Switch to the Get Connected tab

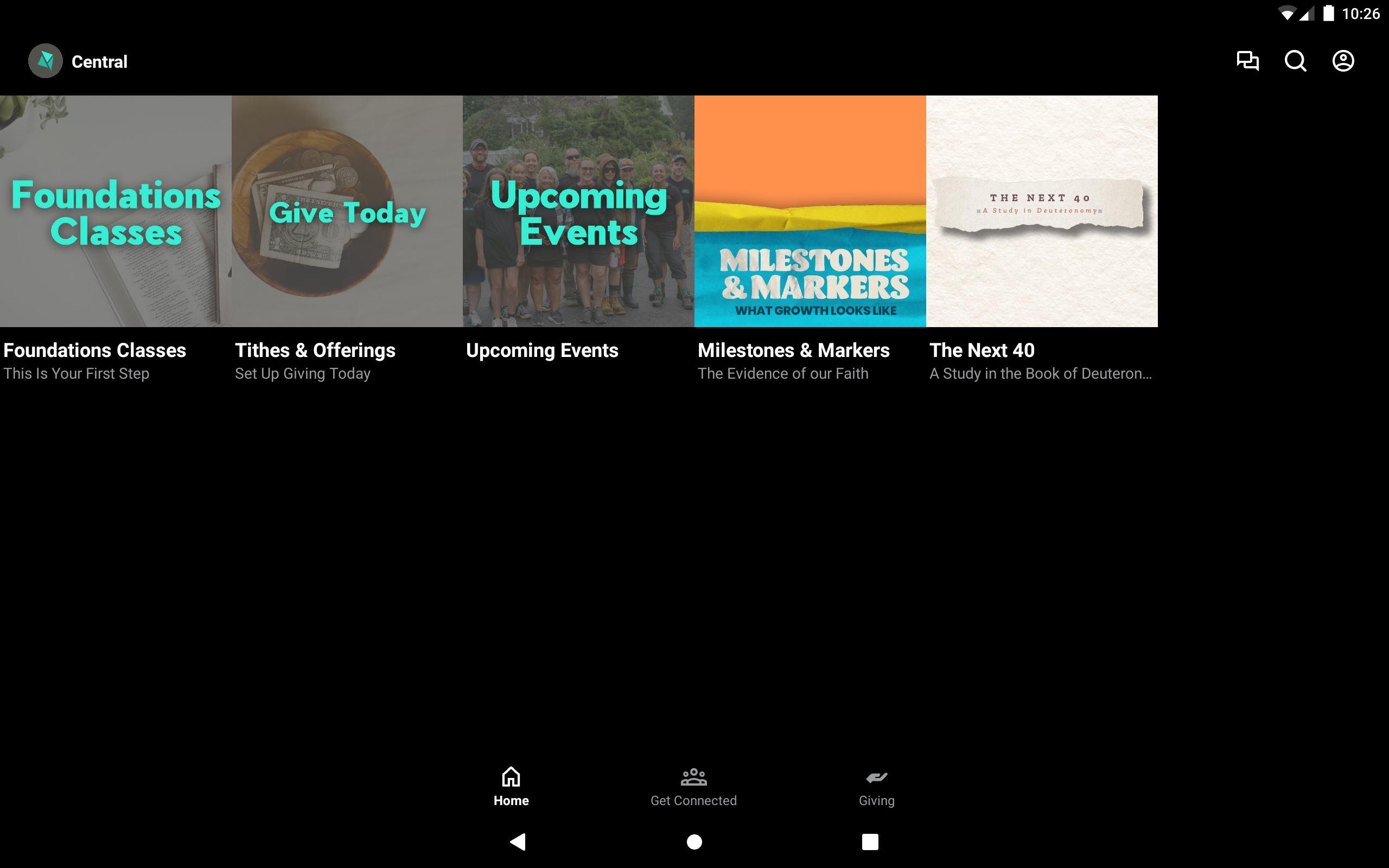click(693, 800)
